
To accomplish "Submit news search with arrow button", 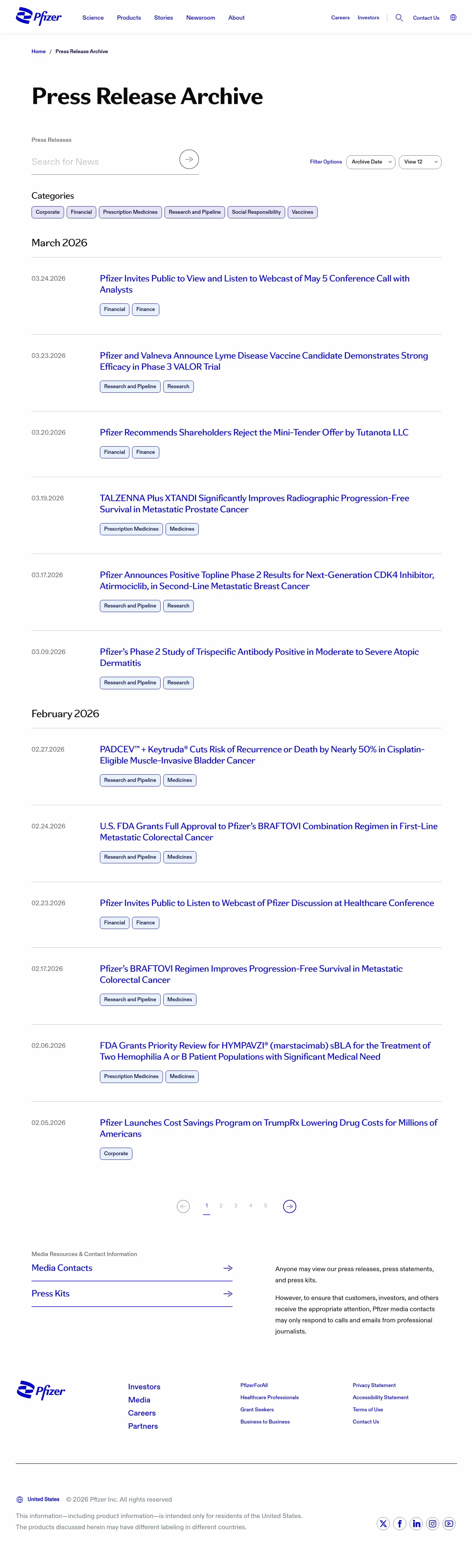I will click(x=189, y=160).
